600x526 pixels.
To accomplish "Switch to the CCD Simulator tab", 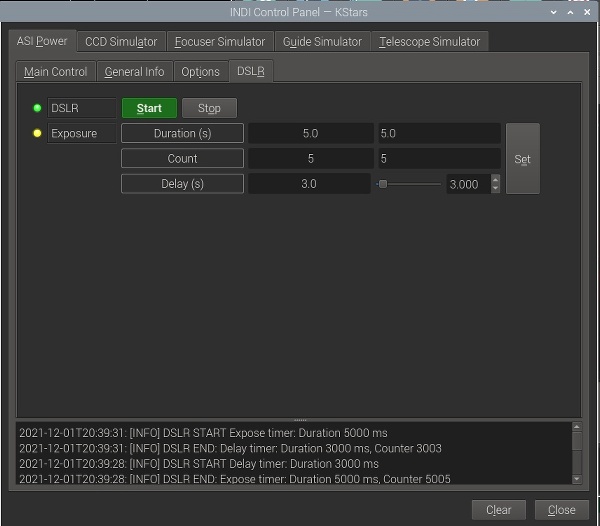I will [121, 41].
